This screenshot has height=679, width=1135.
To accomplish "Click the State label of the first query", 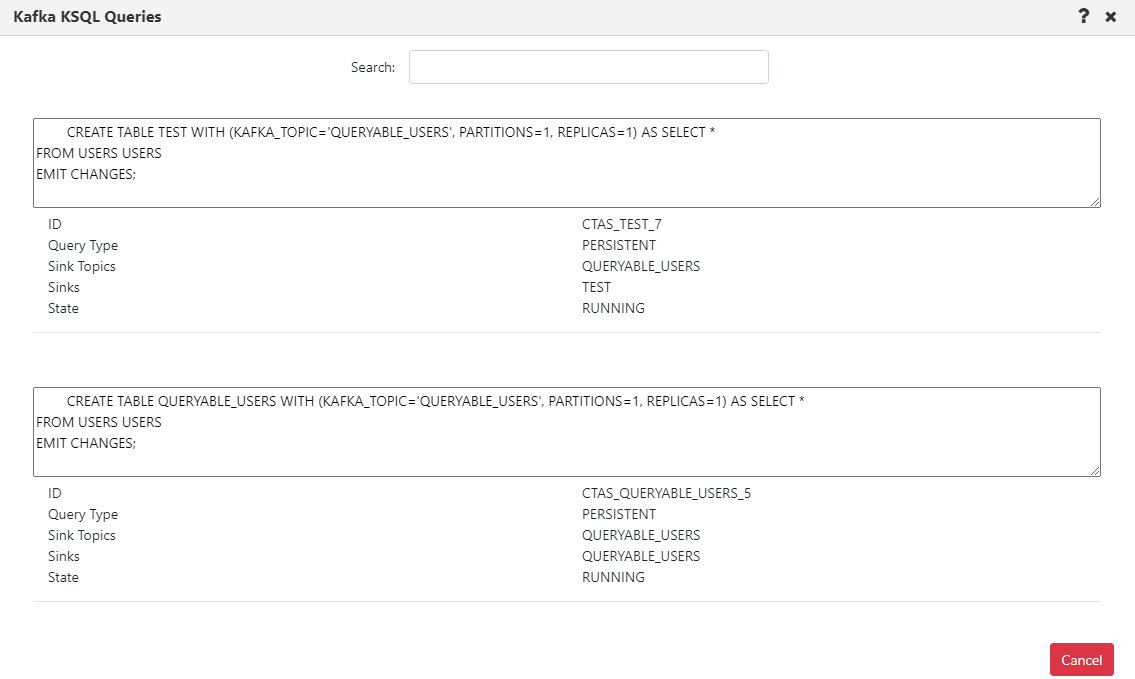I will click(63, 308).
